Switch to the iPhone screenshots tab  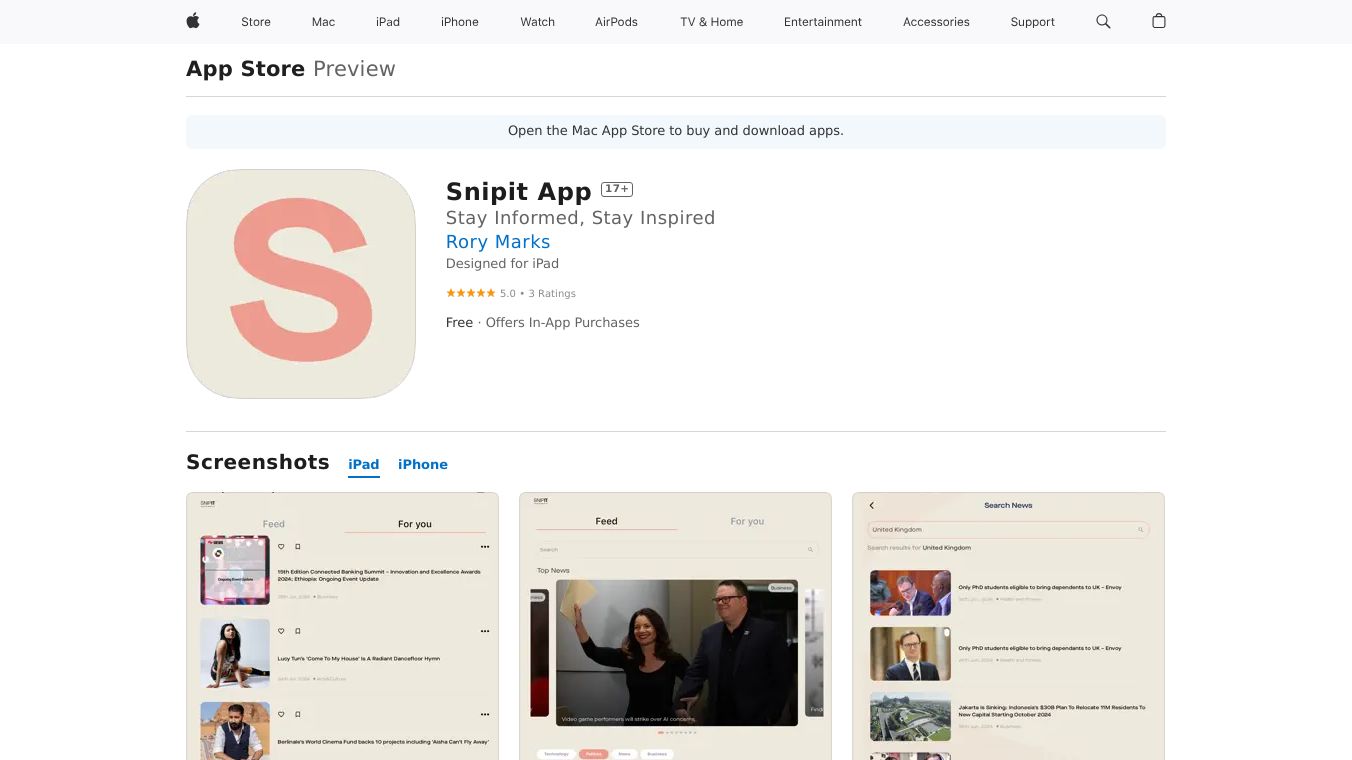pos(423,465)
